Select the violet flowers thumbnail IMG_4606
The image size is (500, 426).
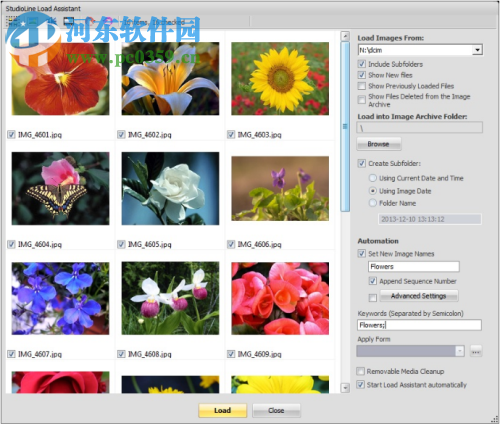pos(280,188)
